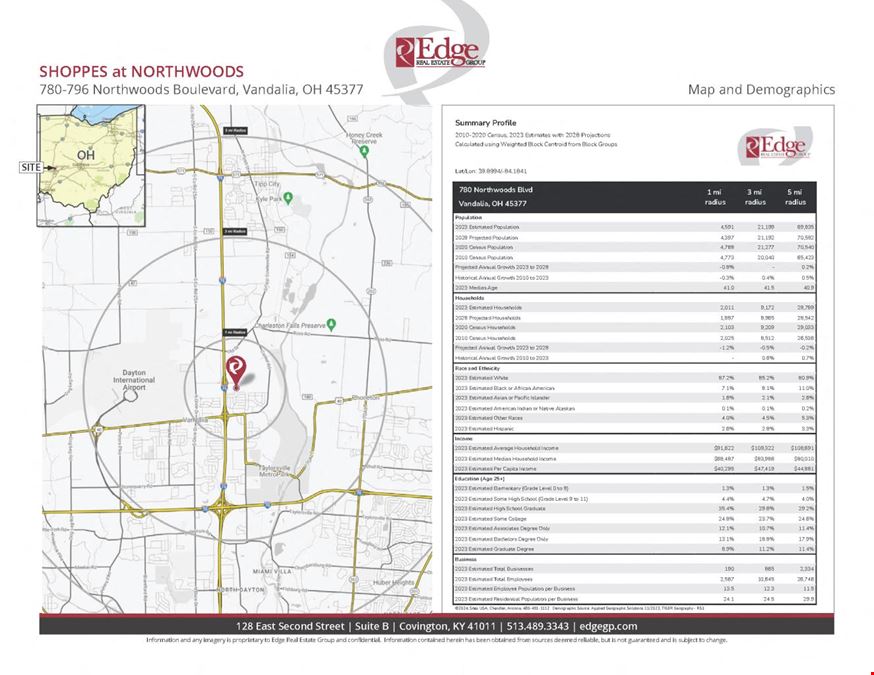Click the Ohio state inset map
Image resolution: width=874 pixels, height=675 pixels.
coord(91,166)
